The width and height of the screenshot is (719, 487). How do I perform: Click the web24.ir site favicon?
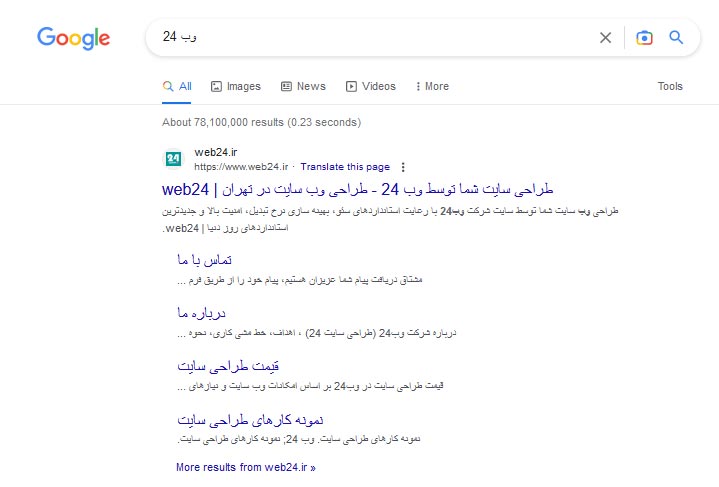click(173, 159)
